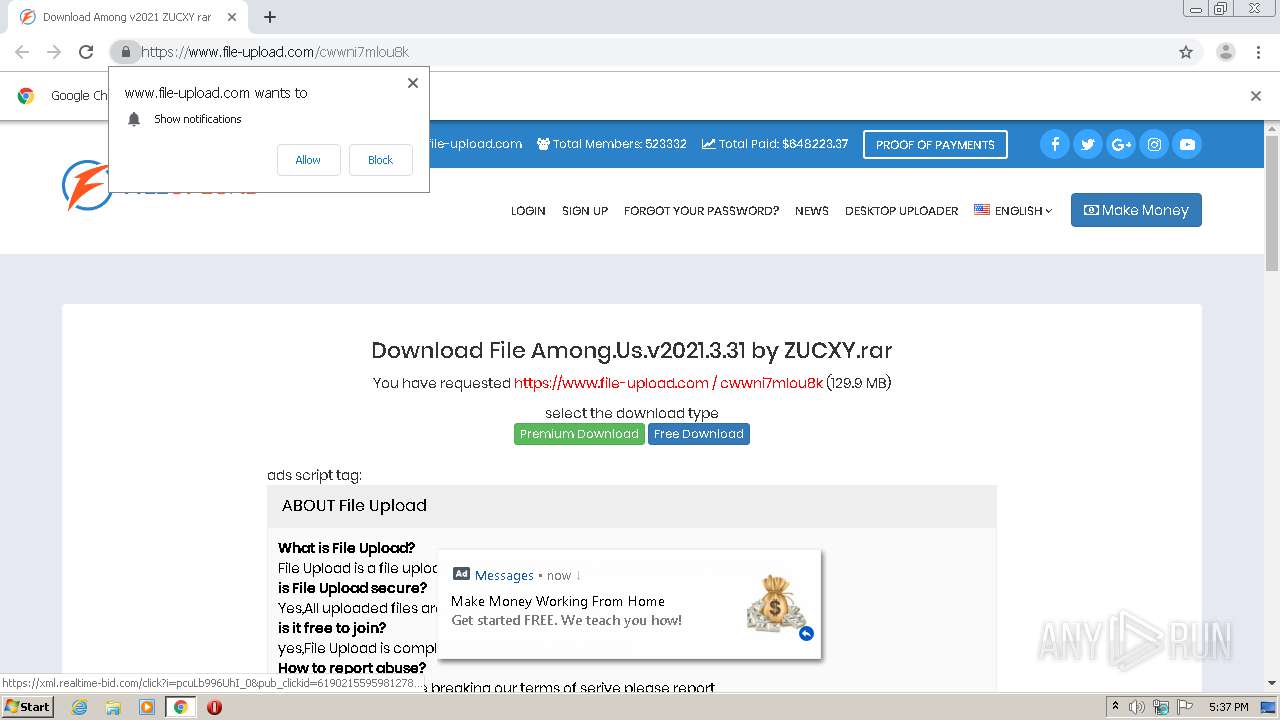Launch Internet Explorer from taskbar
The width and height of the screenshot is (1280, 720).
pos(79,707)
